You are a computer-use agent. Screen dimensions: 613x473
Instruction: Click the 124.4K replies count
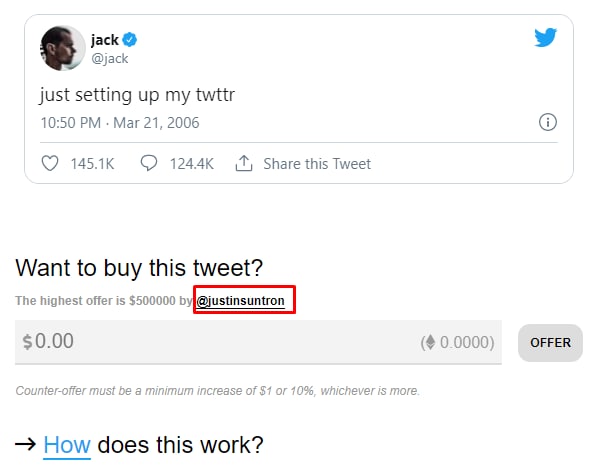[x=192, y=163]
